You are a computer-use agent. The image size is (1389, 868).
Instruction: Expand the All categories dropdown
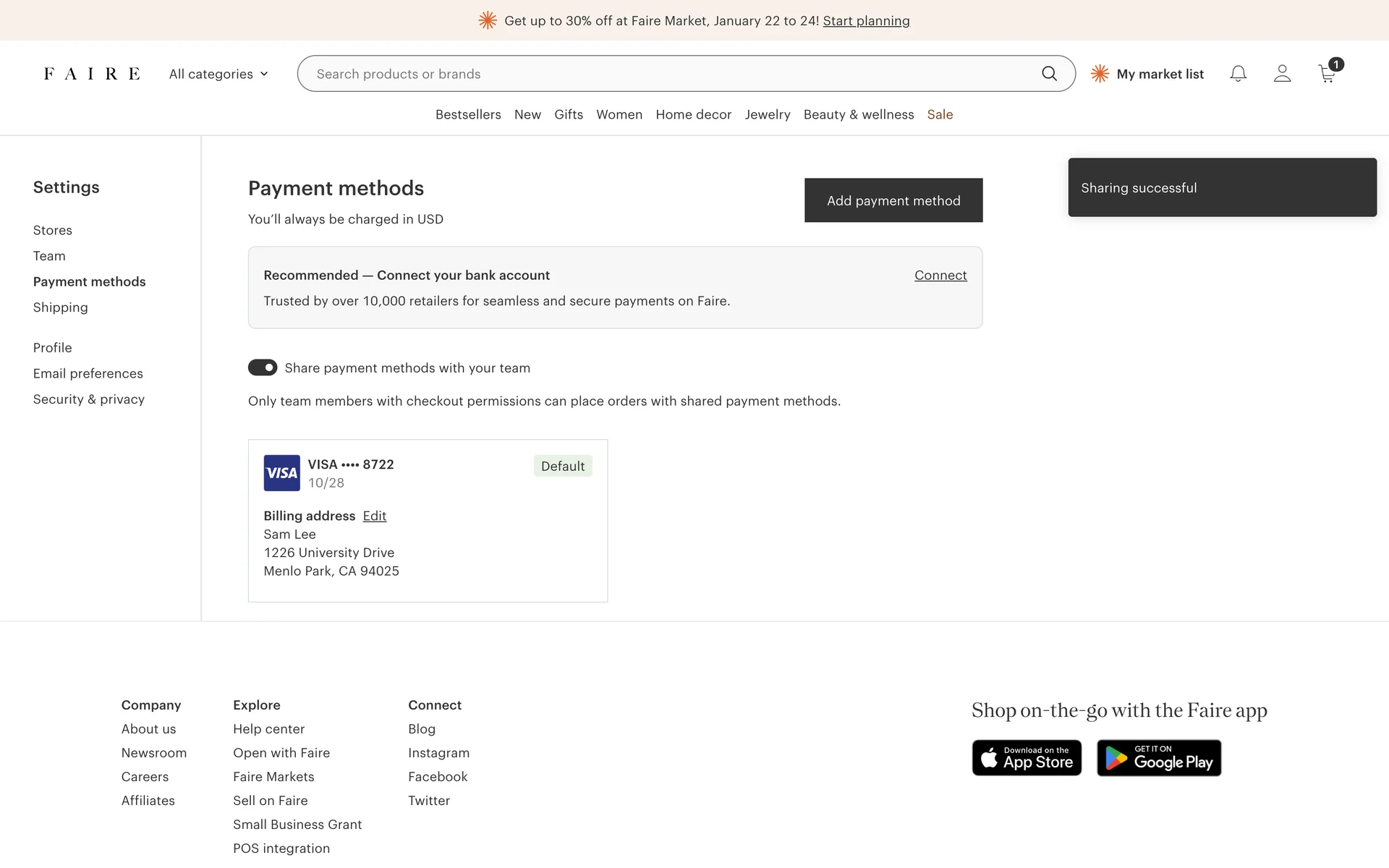(218, 74)
